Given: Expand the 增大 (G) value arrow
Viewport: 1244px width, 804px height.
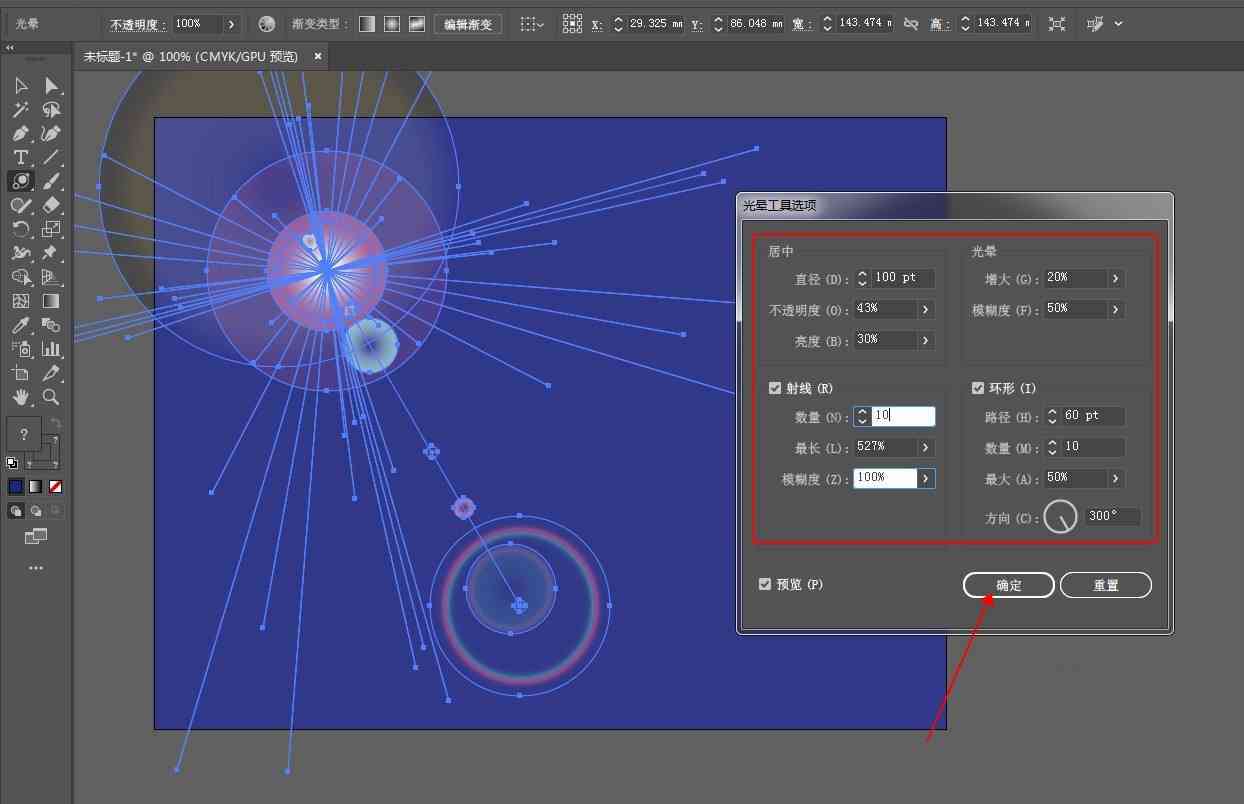Looking at the screenshot, I should tap(1115, 279).
